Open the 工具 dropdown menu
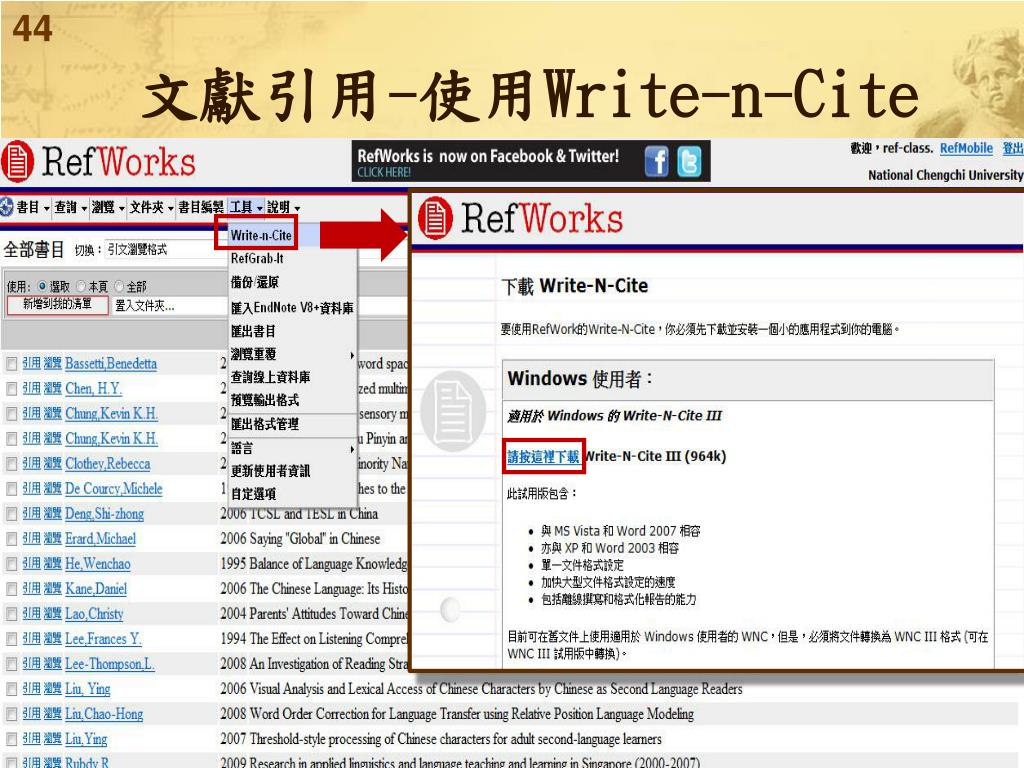The width and height of the screenshot is (1024, 768). pos(246,207)
